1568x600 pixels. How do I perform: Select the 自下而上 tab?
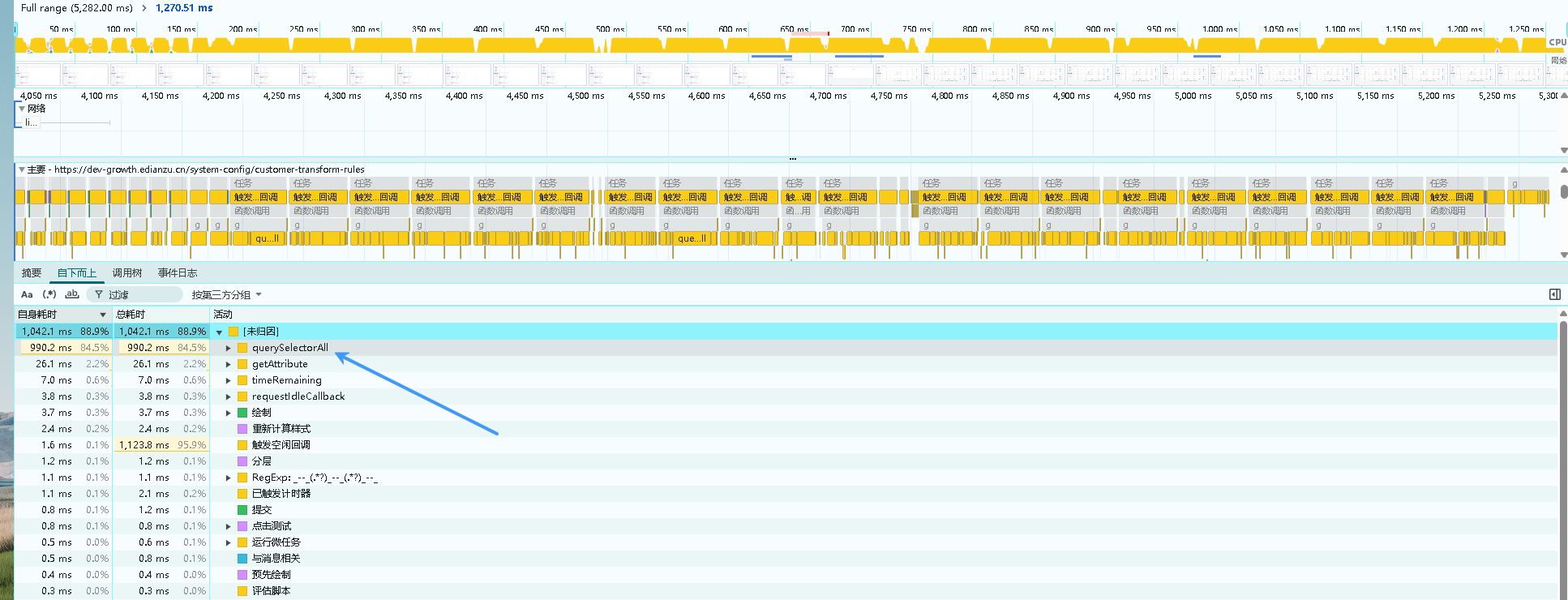click(x=77, y=273)
